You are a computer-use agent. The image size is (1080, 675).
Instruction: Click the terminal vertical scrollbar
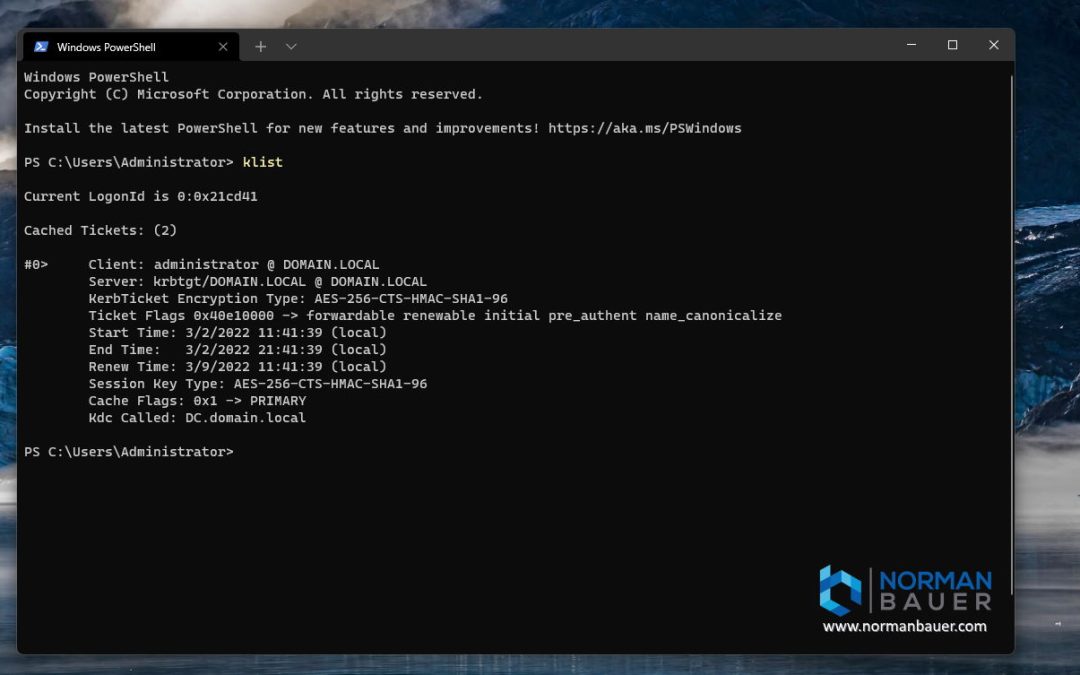[1011, 334]
